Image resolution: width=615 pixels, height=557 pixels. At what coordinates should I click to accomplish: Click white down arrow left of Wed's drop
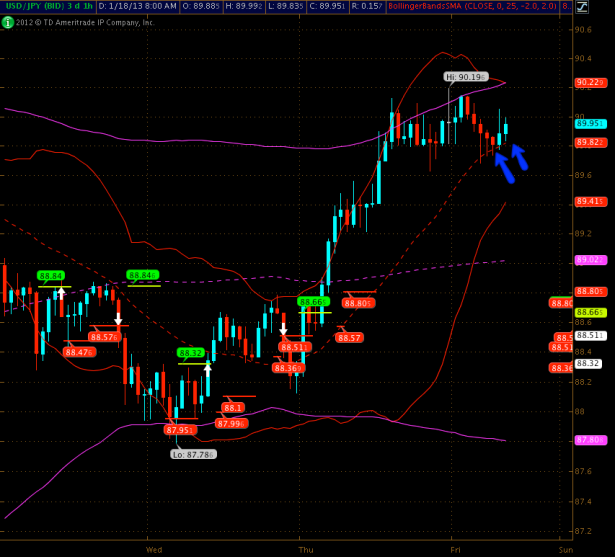tap(118, 319)
